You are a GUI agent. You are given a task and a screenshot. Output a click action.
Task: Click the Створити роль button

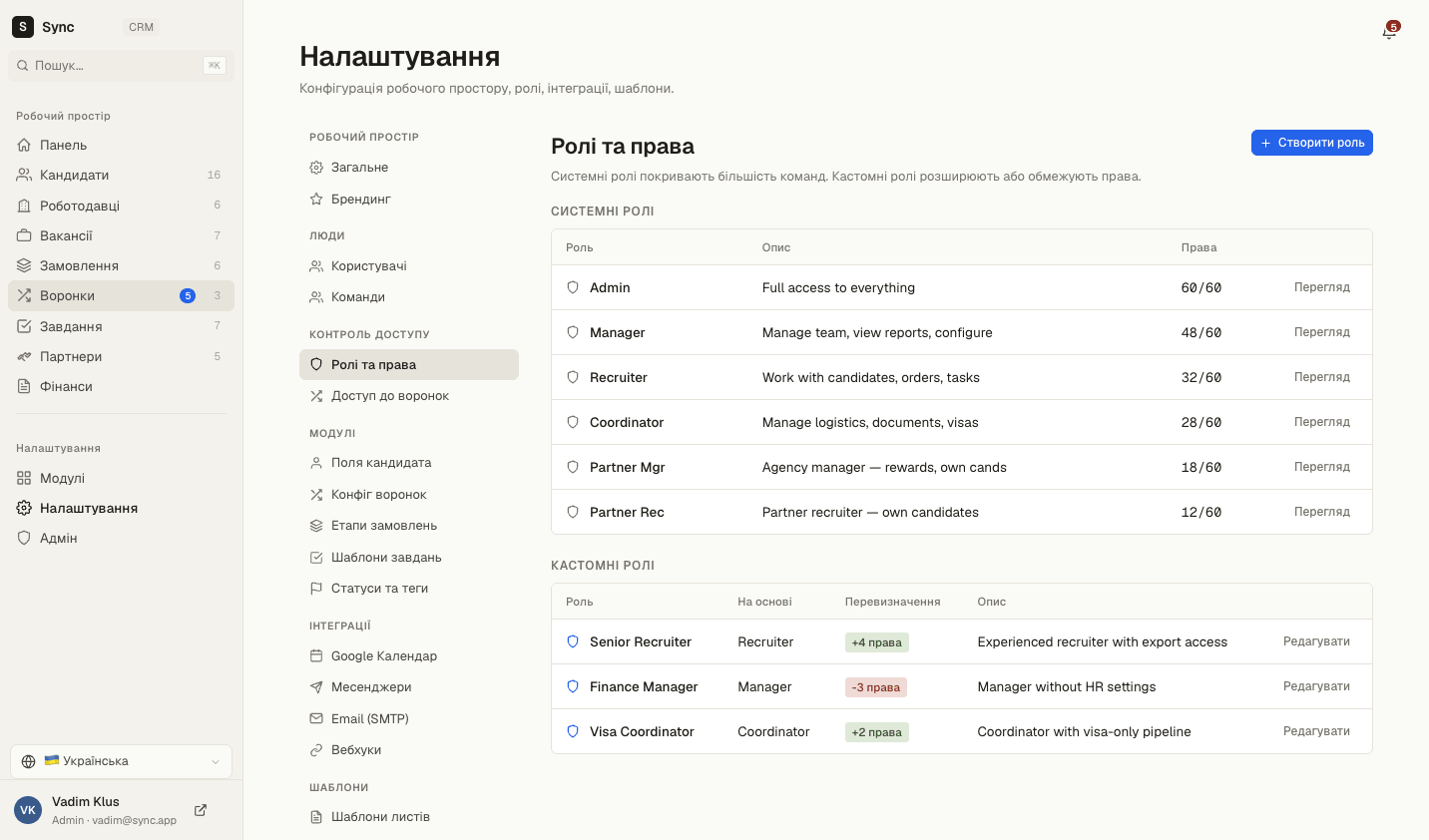pyautogui.click(x=1312, y=143)
